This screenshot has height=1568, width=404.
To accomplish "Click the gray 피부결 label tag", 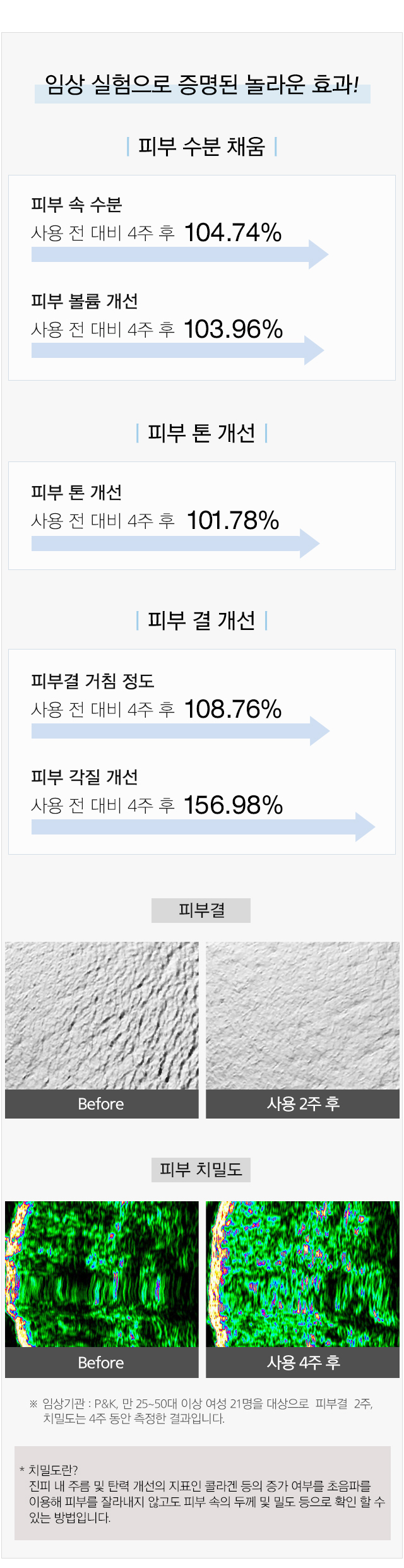I will coord(201,910).
